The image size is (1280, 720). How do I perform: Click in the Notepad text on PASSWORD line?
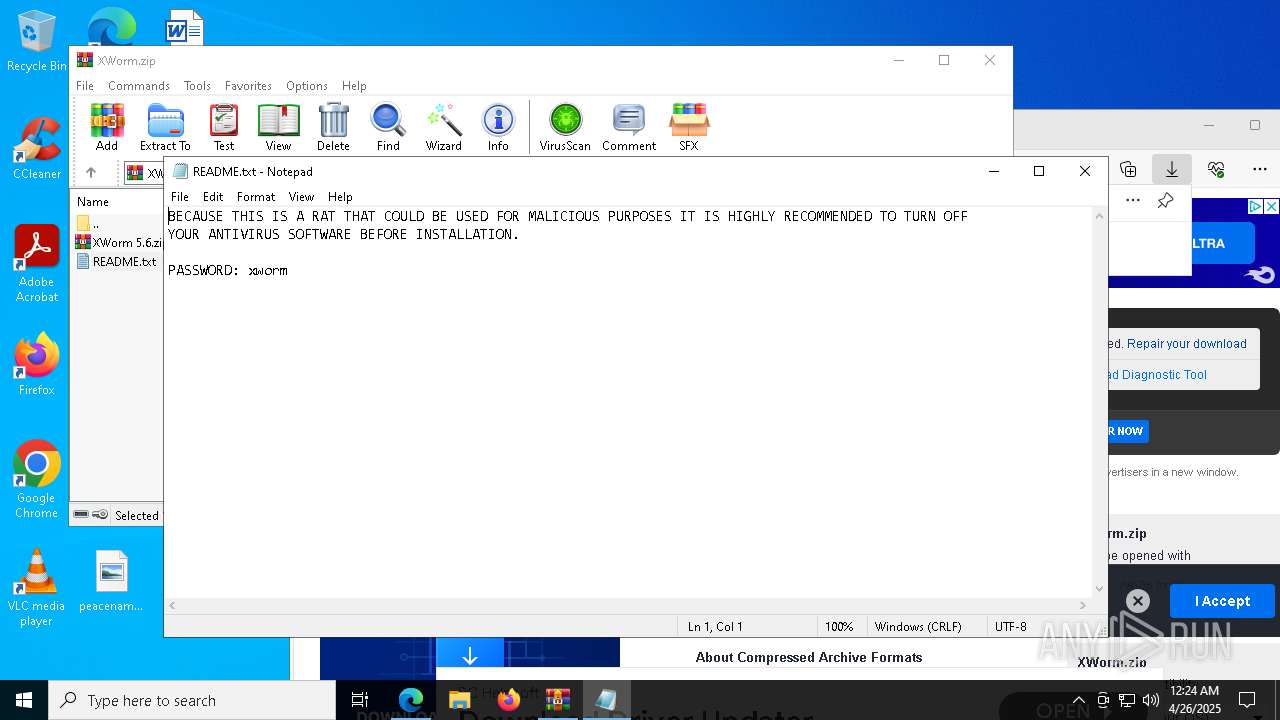(x=228, y=271)
